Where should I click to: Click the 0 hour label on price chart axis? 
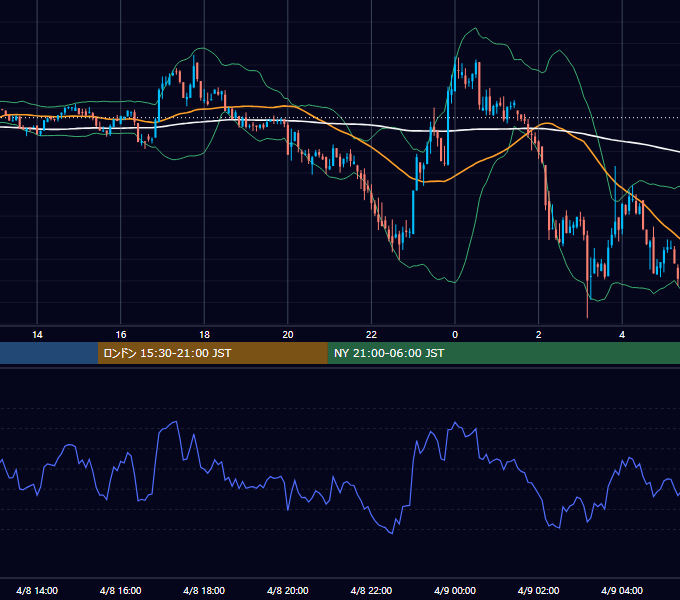click(455, 335)
